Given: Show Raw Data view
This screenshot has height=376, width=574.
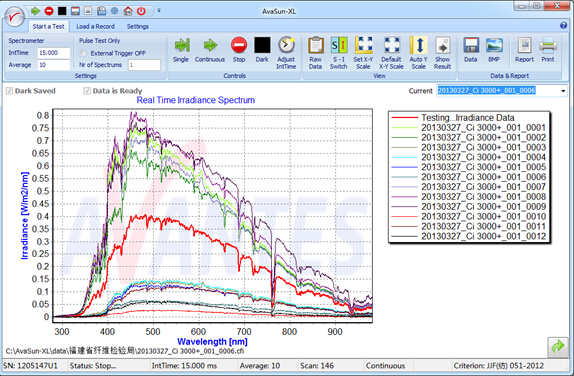Looking at the screenshot, I should [315, 53].
